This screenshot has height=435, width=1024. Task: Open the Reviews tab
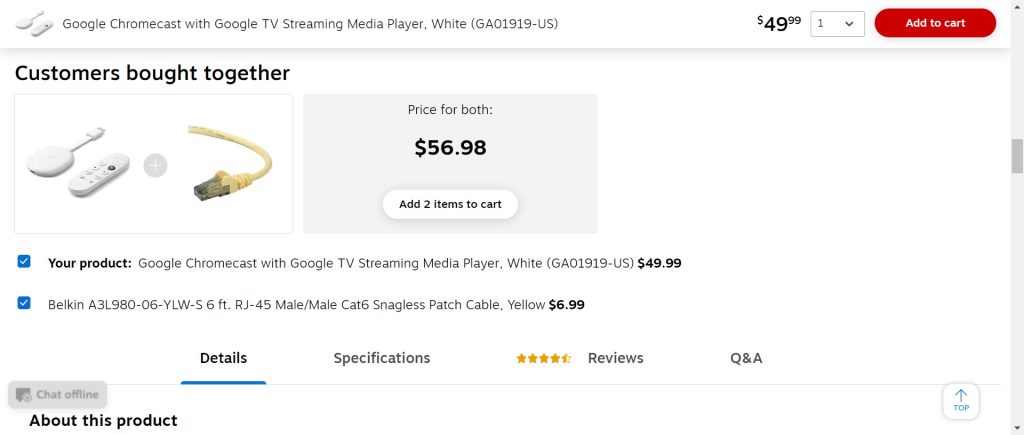(x=615, y=358)
